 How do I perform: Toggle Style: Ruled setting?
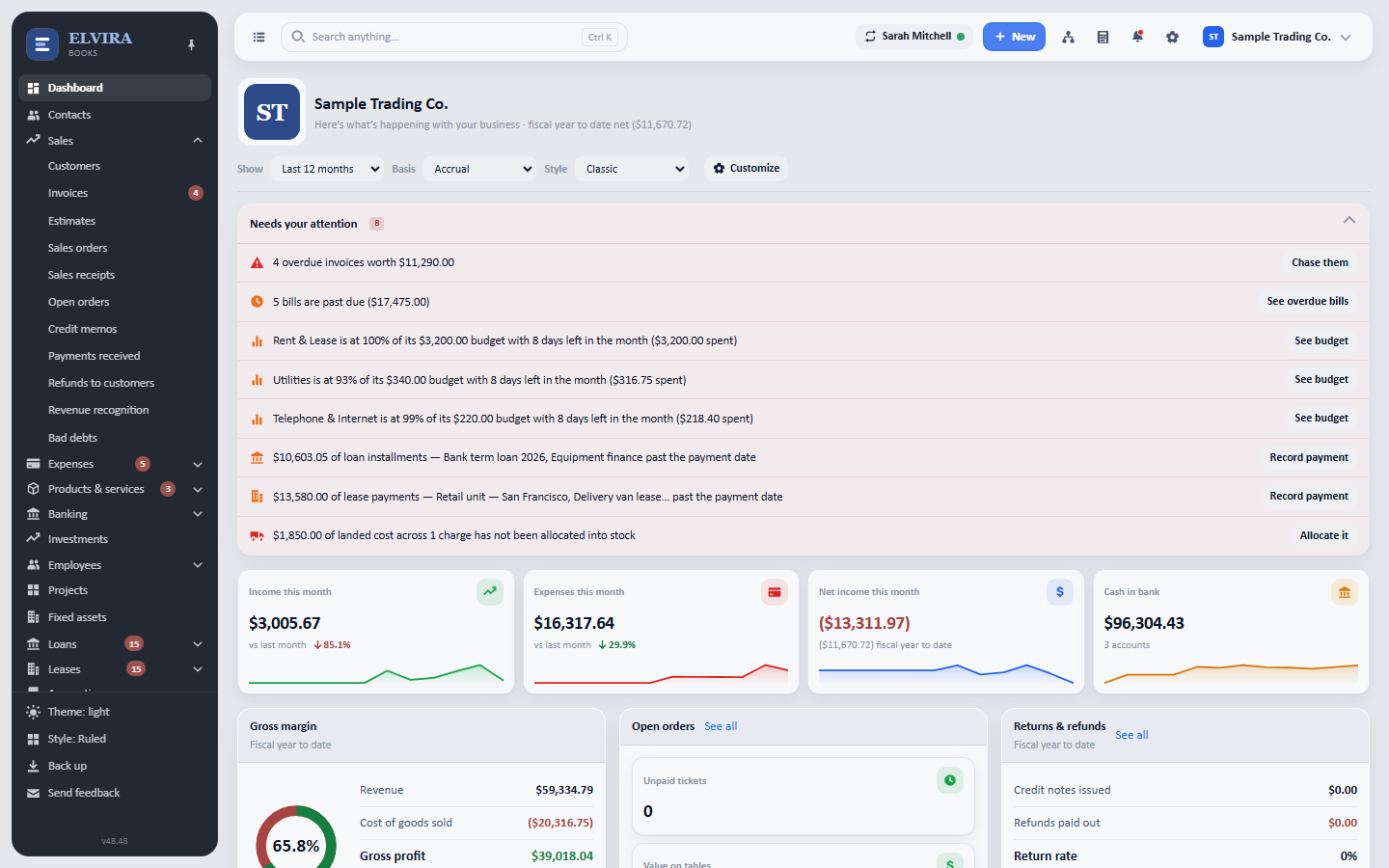(x=115, y=739)
